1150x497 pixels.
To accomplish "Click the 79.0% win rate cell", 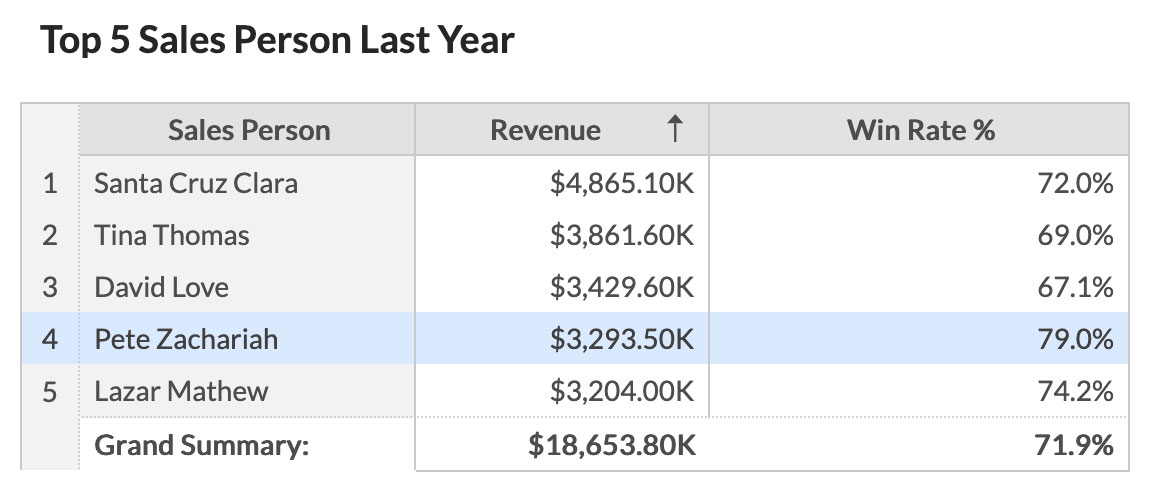I will click(1075, 340).
